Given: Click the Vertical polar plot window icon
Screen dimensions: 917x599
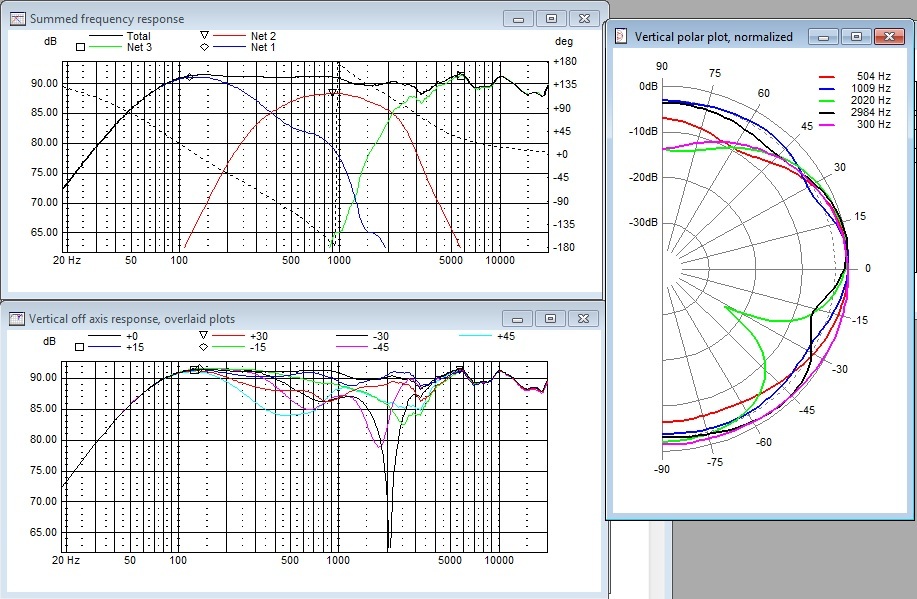Looking at the screenshot, I should click(621, 37).
